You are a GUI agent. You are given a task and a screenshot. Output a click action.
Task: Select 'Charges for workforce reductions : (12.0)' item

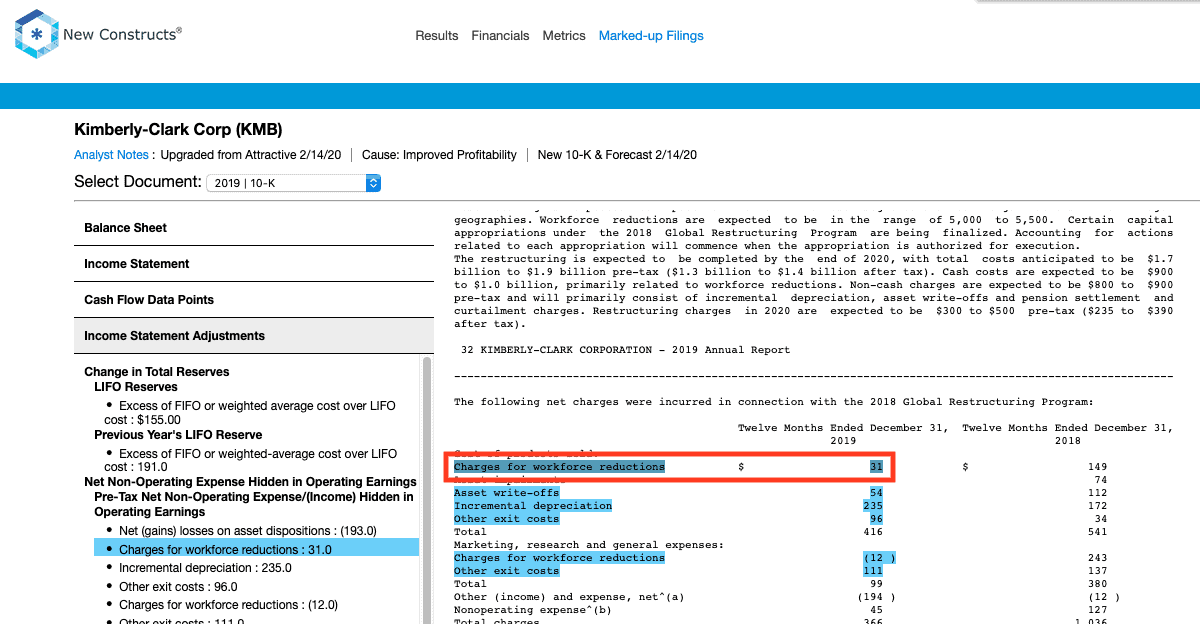tap(228, 605)
